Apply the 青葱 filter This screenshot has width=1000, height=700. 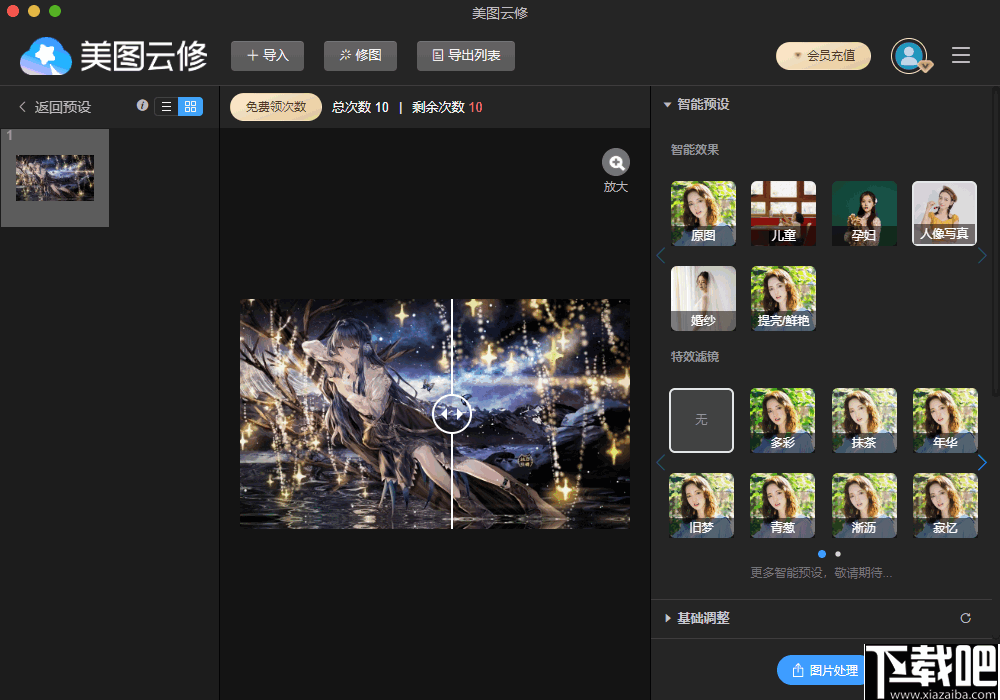point(783,506)
